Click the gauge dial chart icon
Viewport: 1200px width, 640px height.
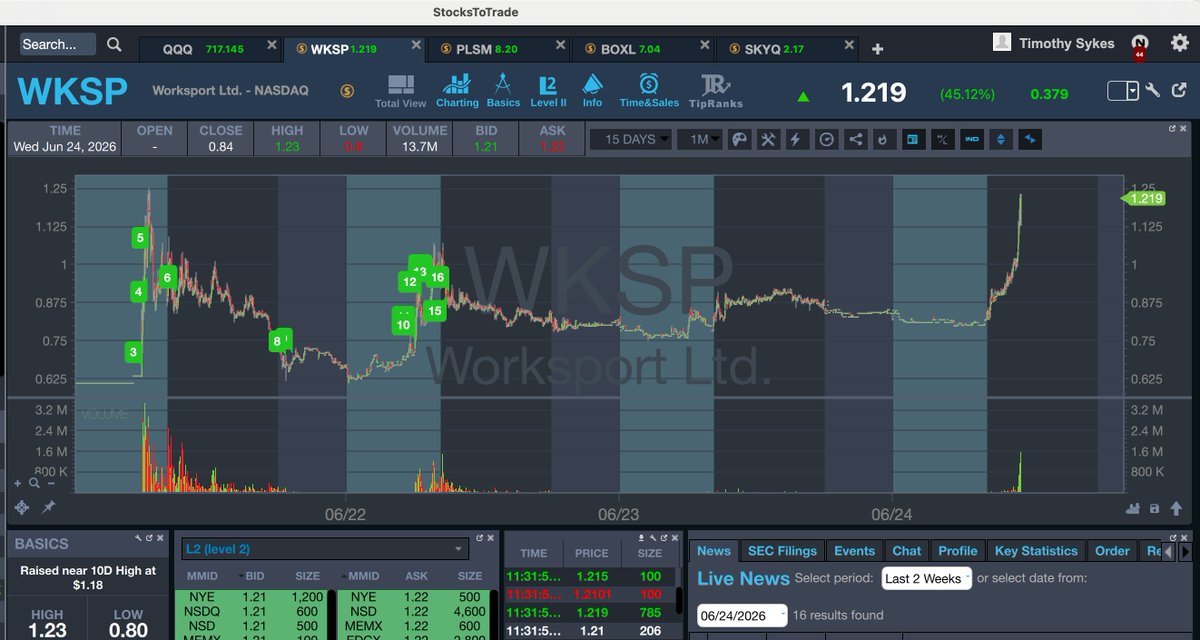tap(826, 140)
